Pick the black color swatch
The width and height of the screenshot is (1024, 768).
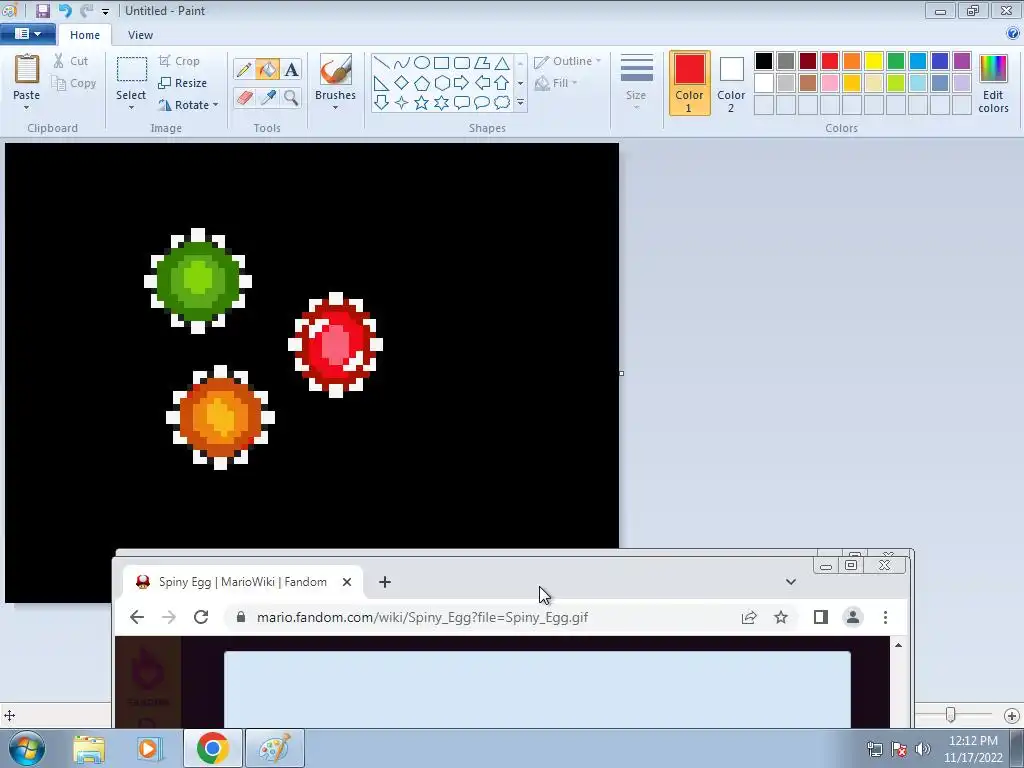tap(763, 61)
